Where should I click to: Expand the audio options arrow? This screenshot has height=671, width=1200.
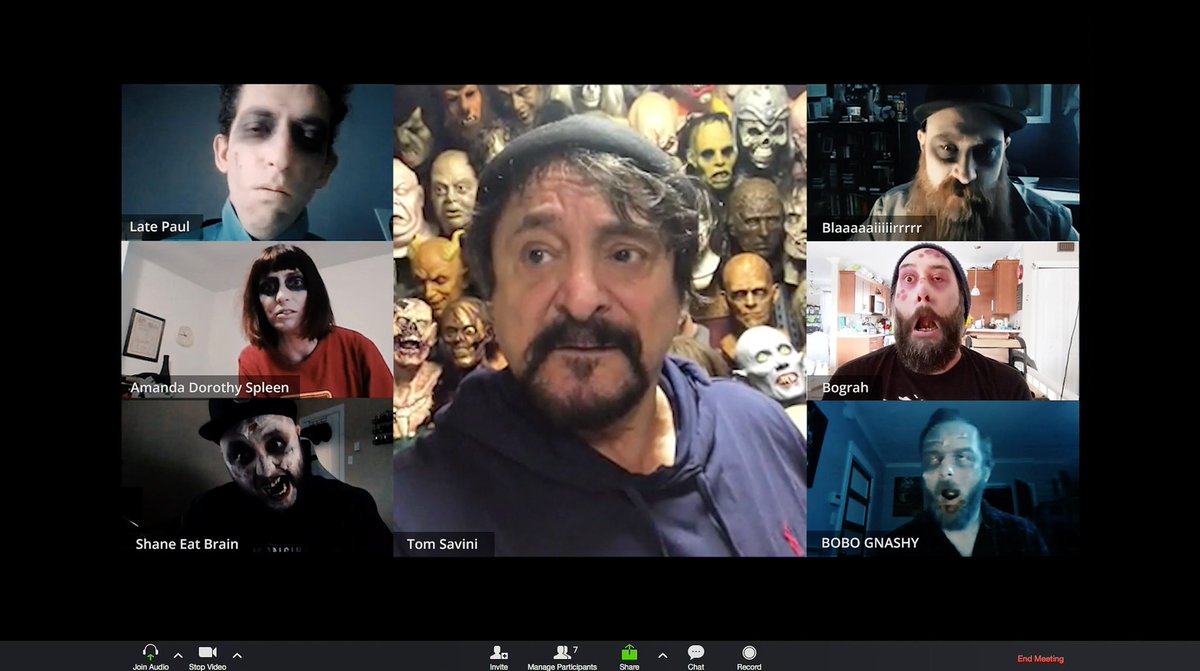pos(178,655)
